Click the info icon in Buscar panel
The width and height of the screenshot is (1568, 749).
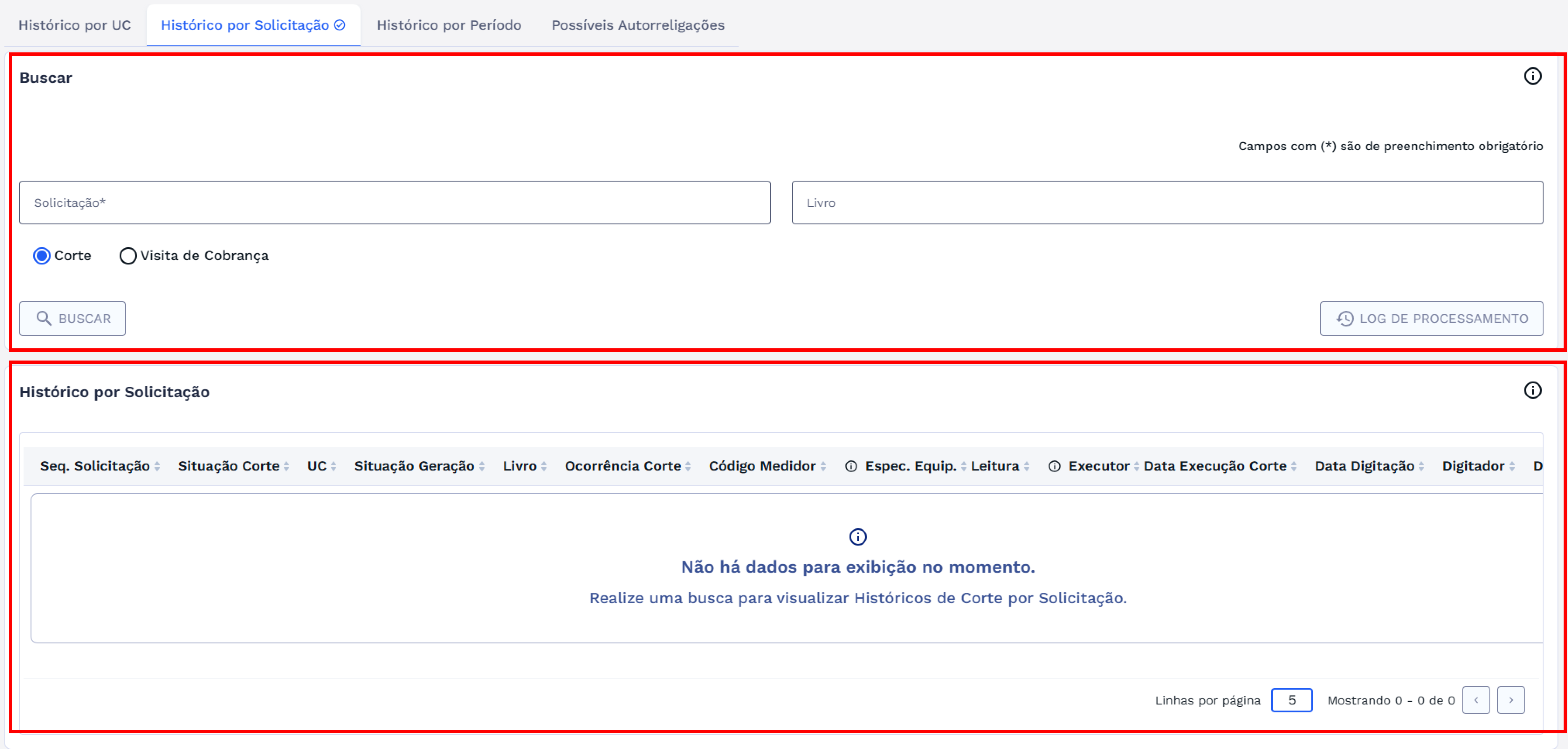tap(1532, 76)
